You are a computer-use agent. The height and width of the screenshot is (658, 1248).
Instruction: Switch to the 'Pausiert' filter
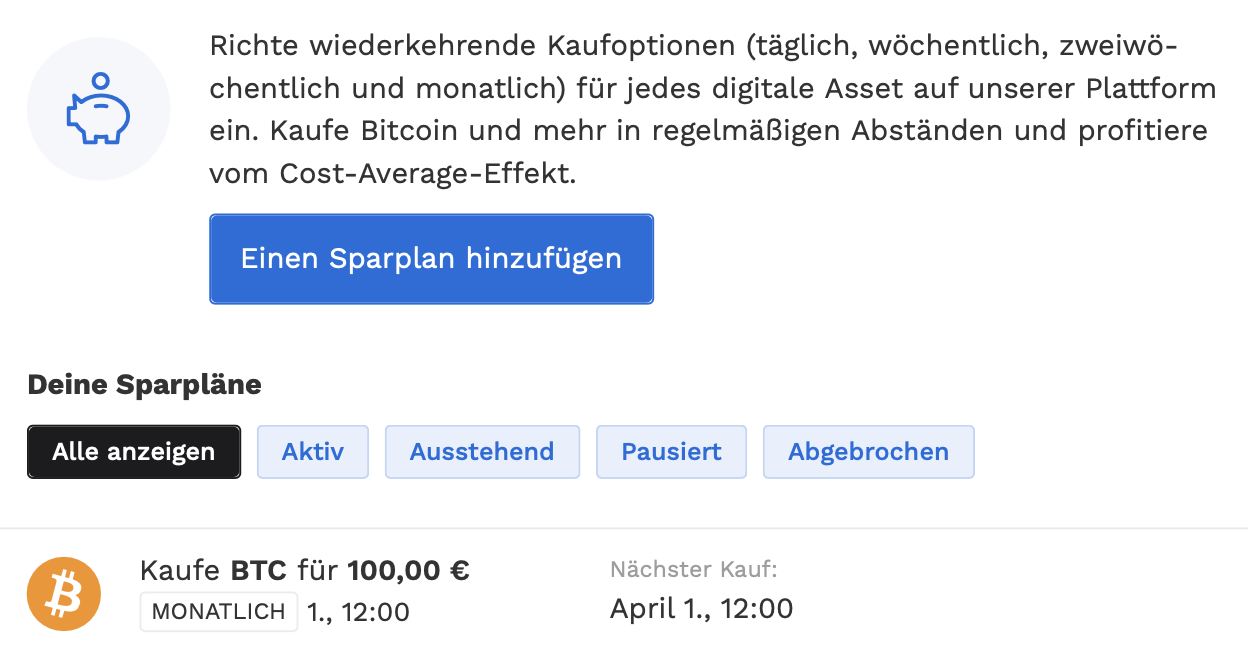[x=671, y=452]
